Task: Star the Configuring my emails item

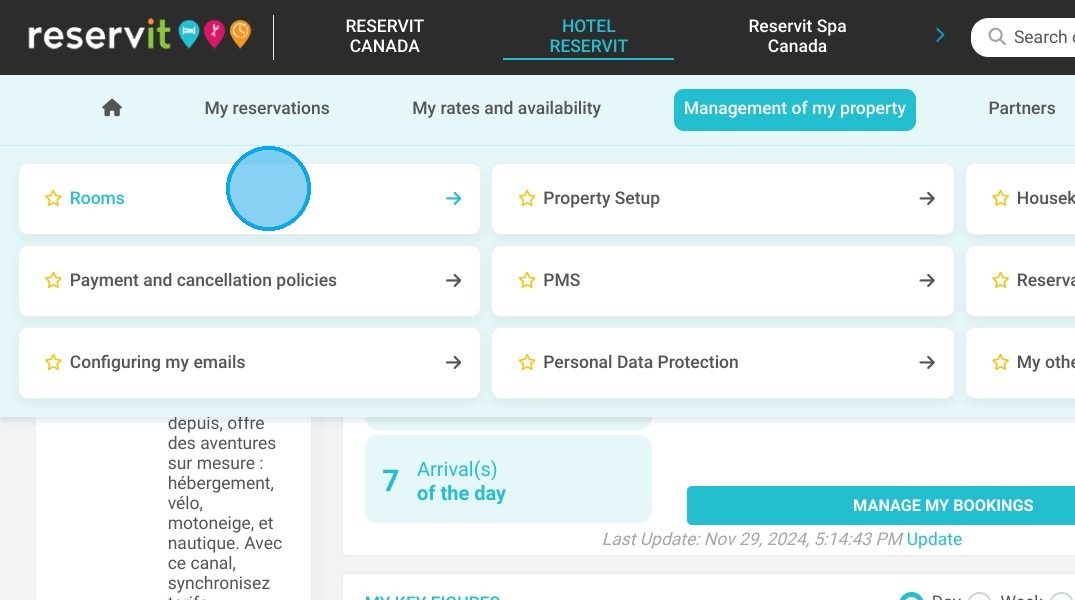Action: point(53,362)
